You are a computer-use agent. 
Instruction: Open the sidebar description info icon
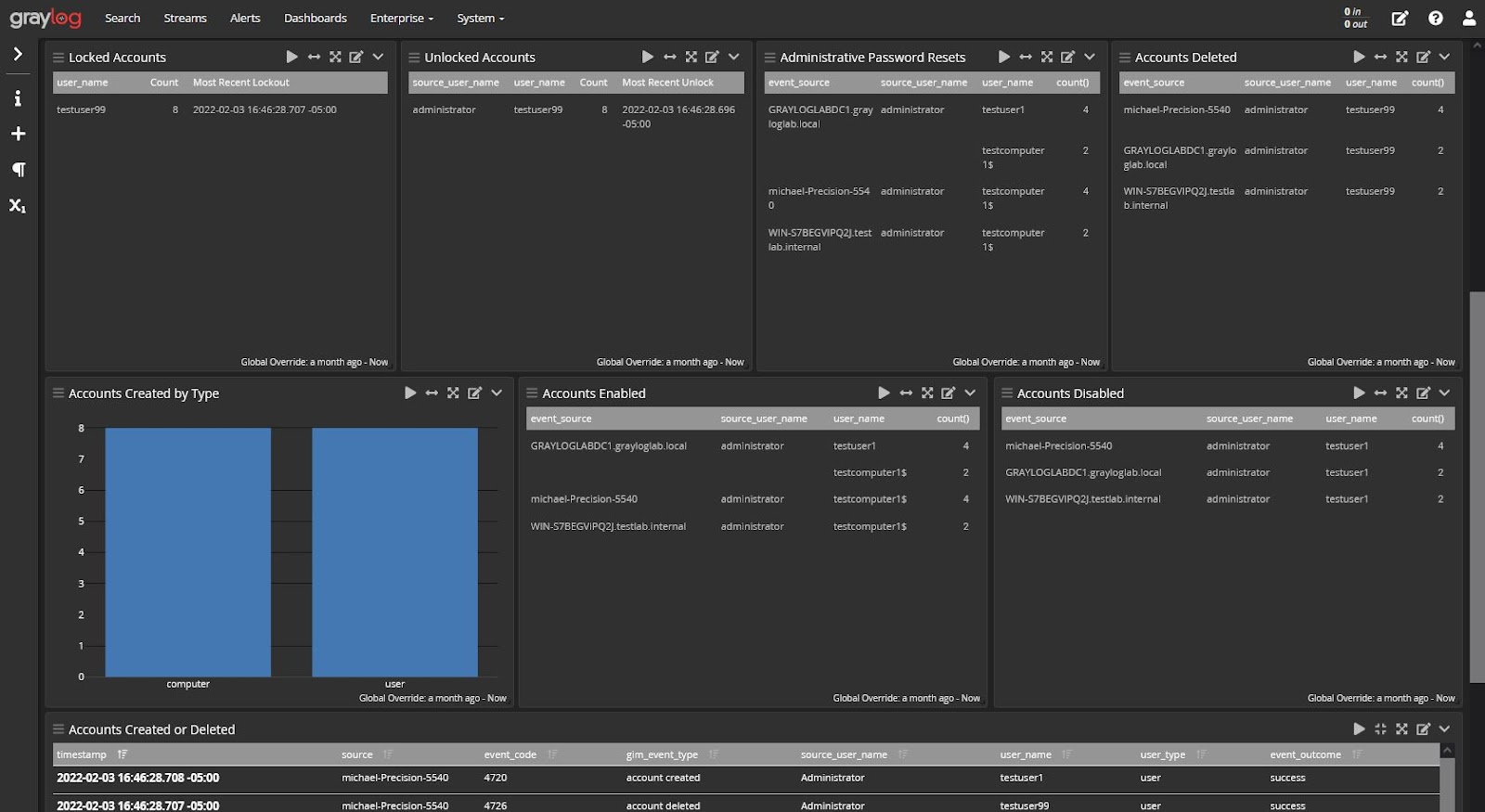click(x=18, y=98)
